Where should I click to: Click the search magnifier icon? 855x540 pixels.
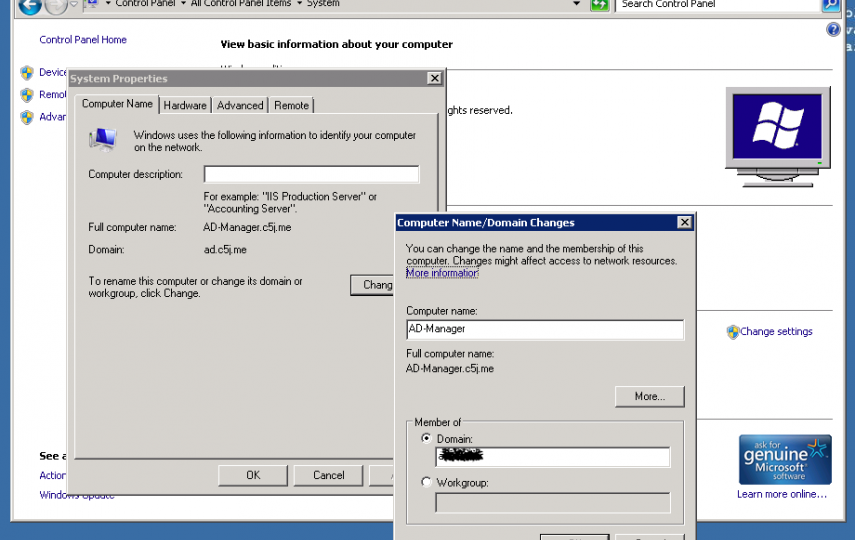(x=830, y=5)
